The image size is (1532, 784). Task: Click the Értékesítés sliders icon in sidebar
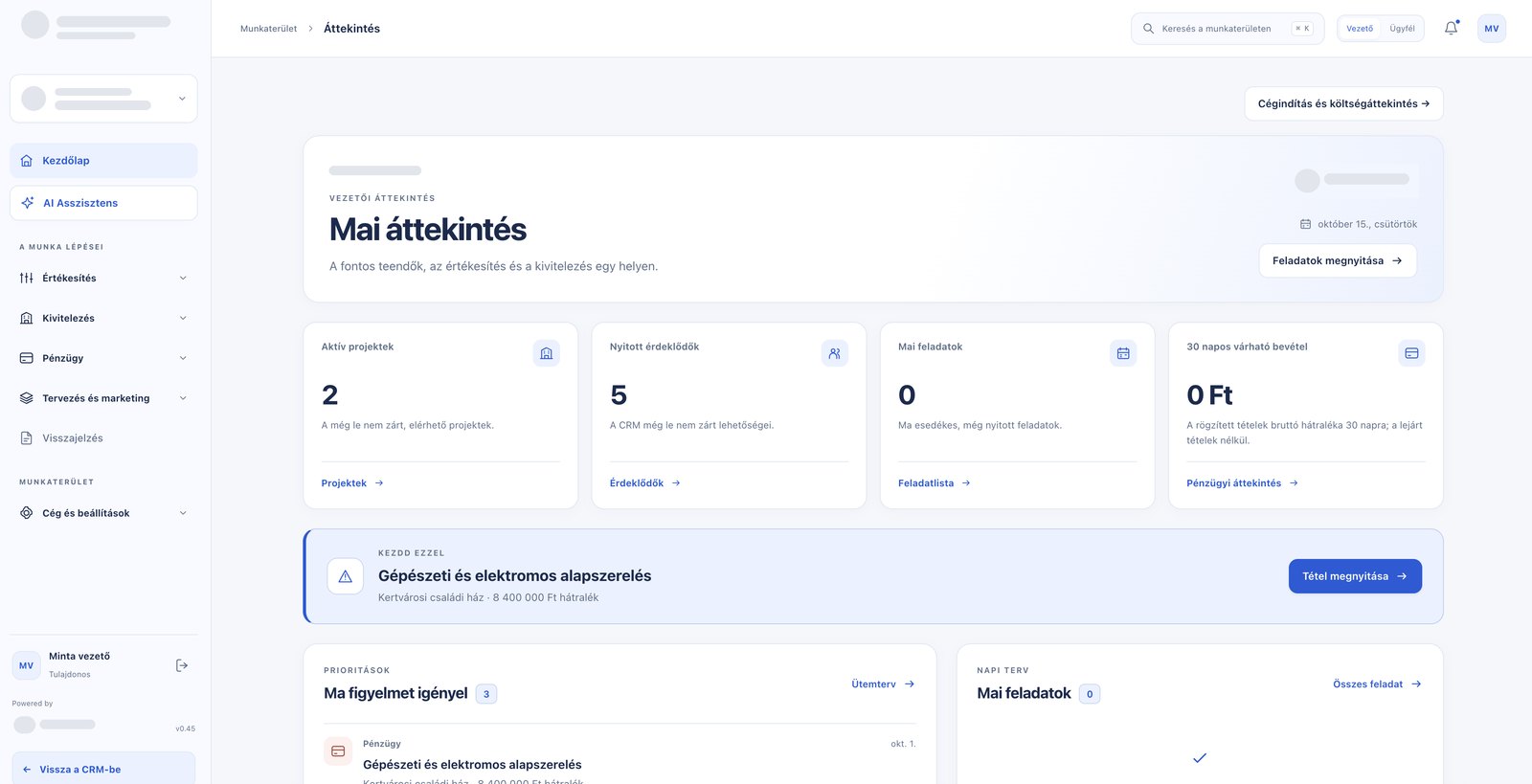(x=27, y=278)
